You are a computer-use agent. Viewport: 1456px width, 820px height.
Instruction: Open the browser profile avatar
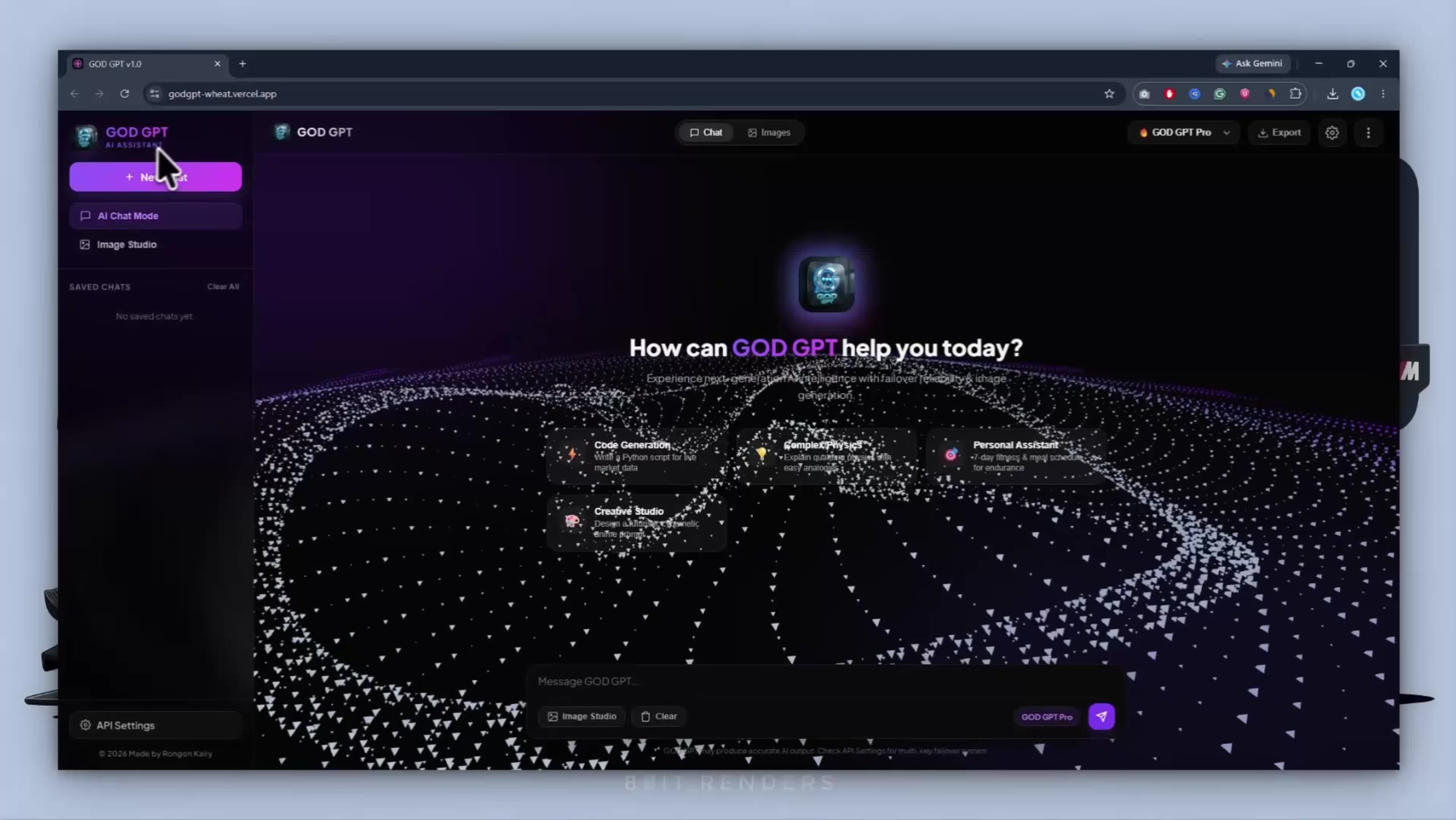pos(1358,94)
